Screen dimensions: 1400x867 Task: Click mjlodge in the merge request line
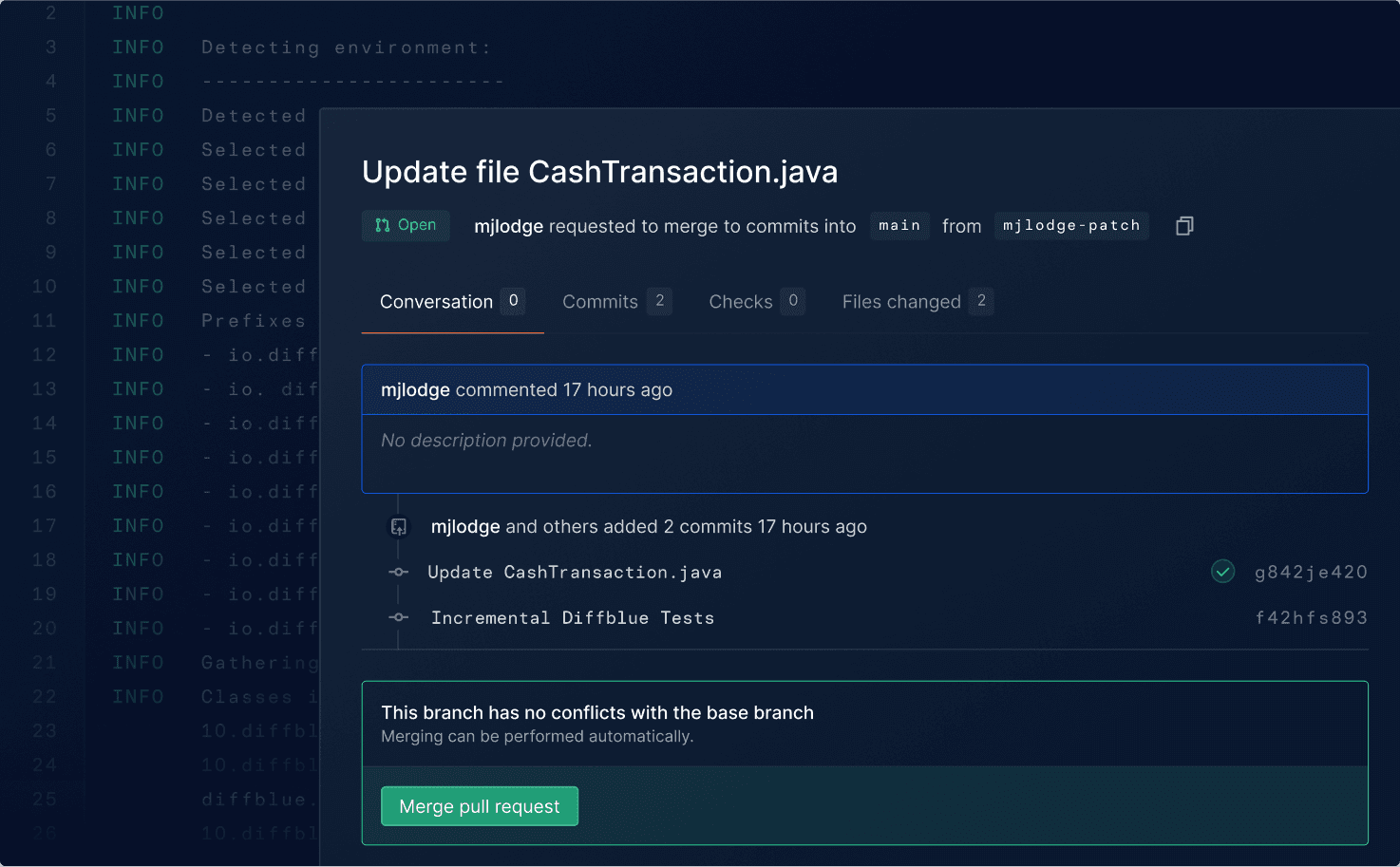pos(508,226)
